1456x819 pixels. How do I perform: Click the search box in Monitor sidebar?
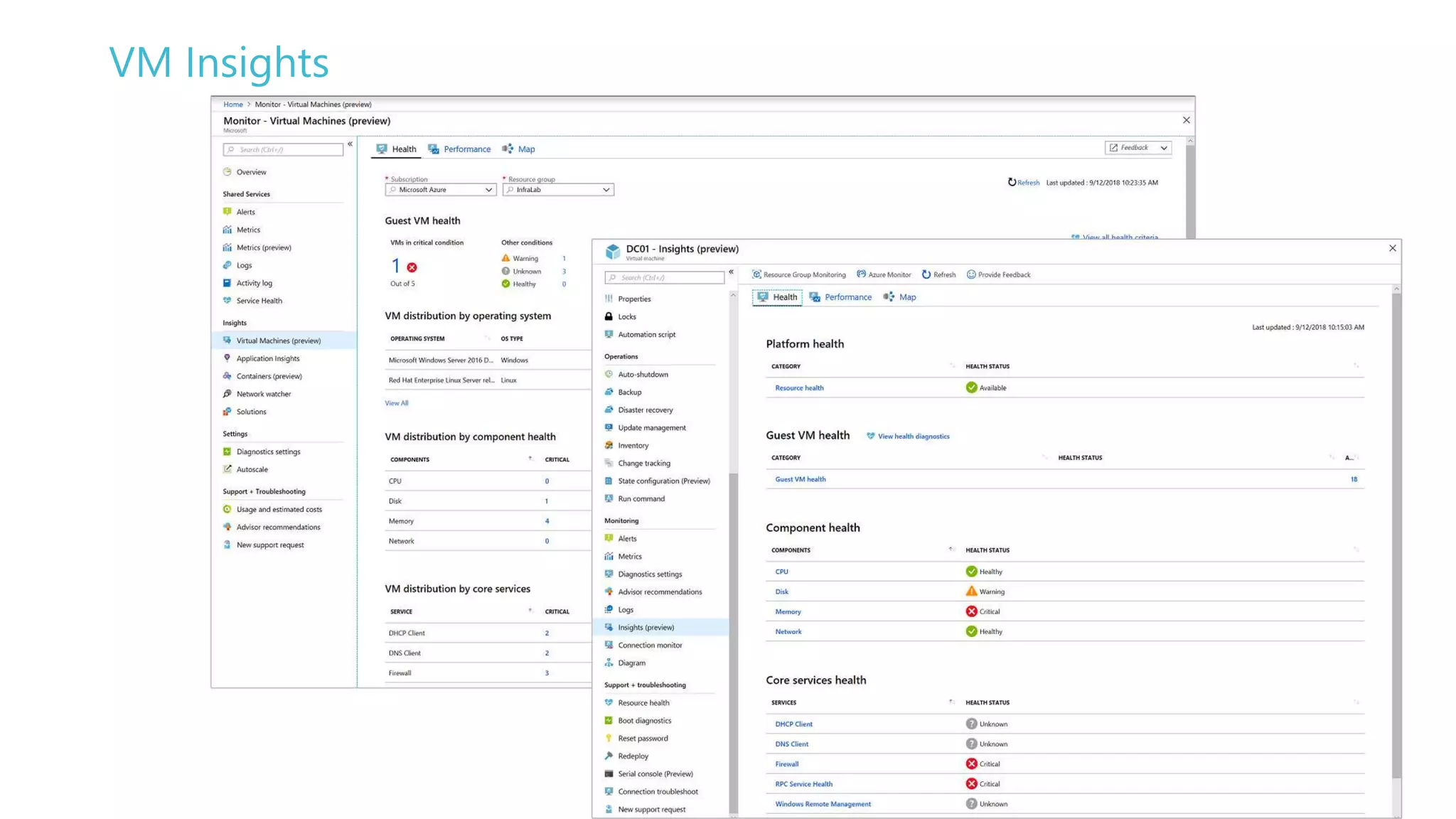[283, 150]
